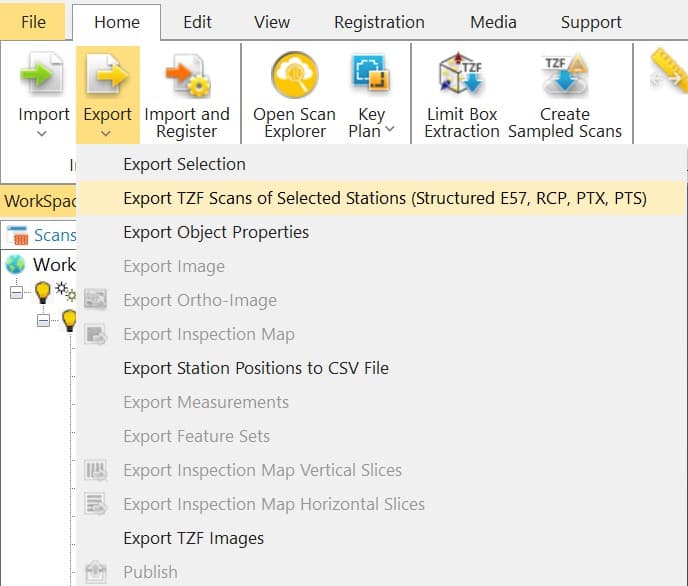Click the Import and Register icon
The height and width of the screenshot is (586, 688).
pyautogui.click(x=186, y=76)
